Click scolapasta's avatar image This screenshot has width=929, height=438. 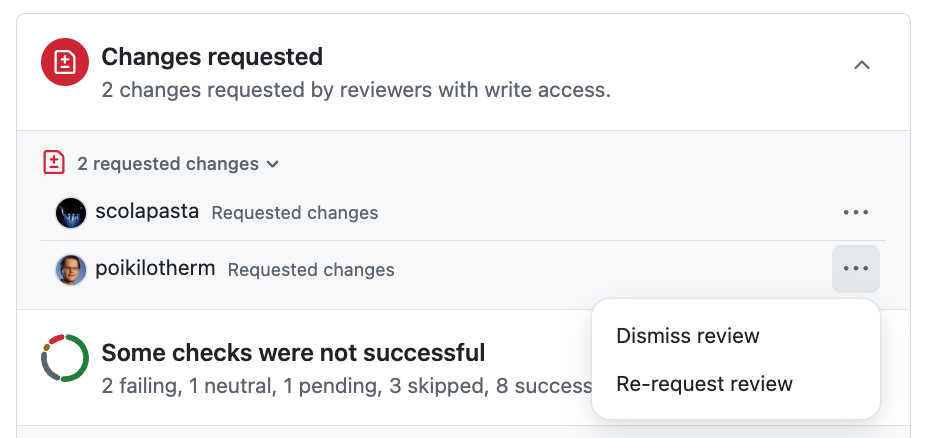[70, 212]
